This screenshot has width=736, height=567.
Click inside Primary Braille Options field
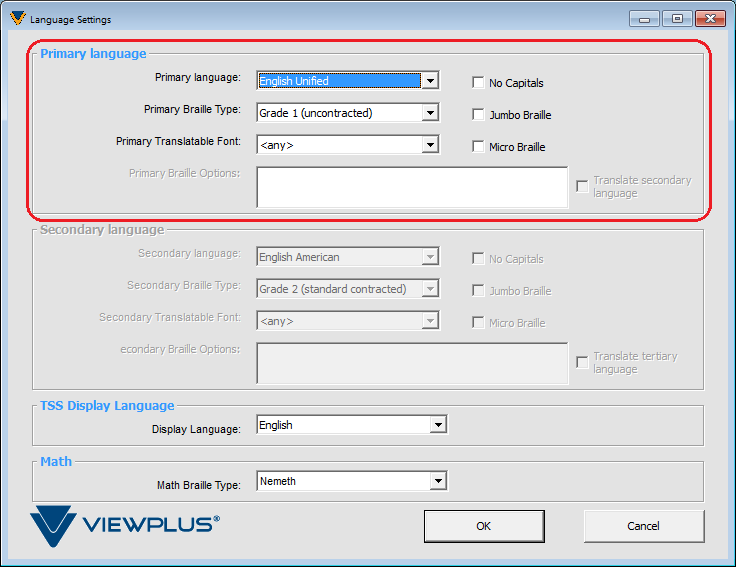click(x=412, y=187)
